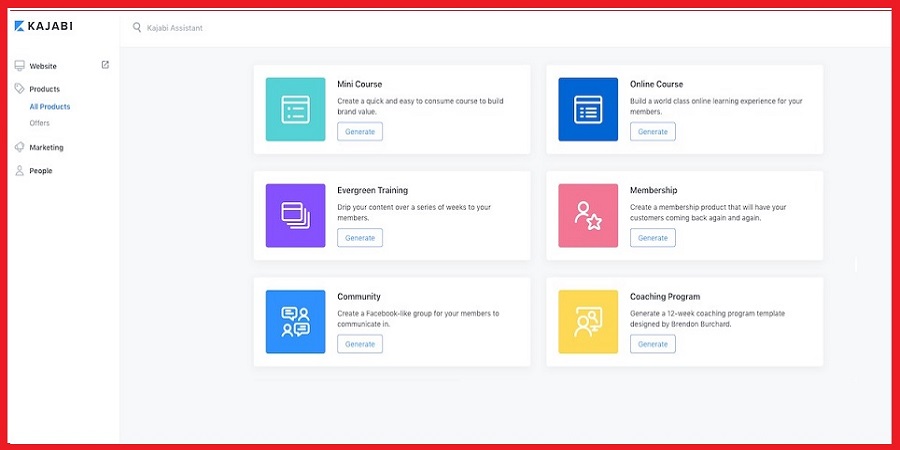Click the People person icon
Image resolution: width=900 pixels, height=450 pixels.
click(x=20, y=170)
